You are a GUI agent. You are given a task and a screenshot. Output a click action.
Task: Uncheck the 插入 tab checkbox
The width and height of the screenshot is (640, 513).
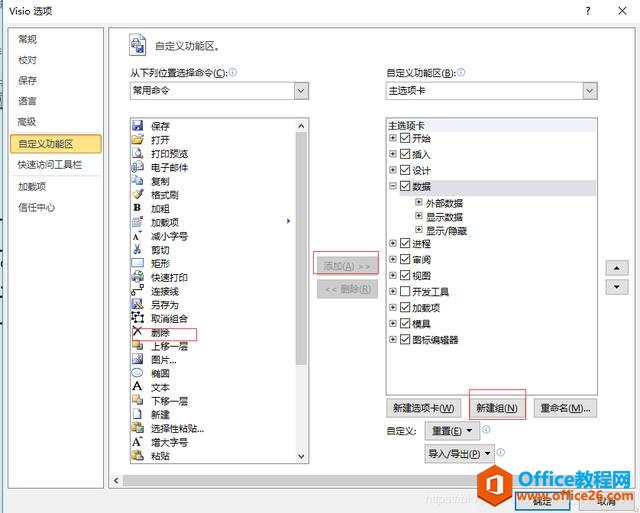click(x=405, y=154)
